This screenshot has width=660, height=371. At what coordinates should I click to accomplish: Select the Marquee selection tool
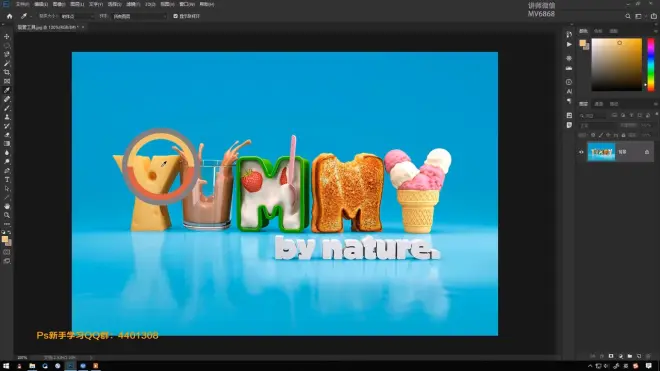point(7,45)
